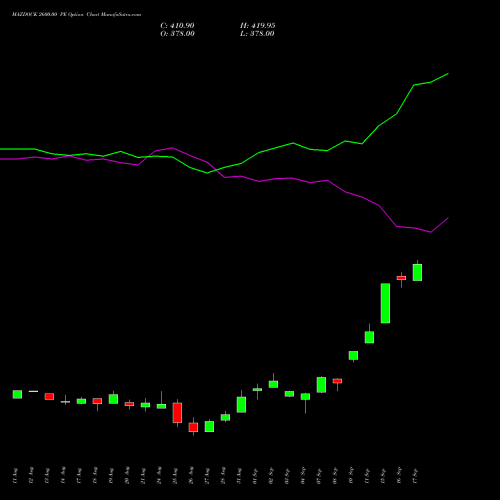Select the open value O: 378.00
Image resolution: width=500 pixels, height=500 pixels.
(x=177, y=34)
